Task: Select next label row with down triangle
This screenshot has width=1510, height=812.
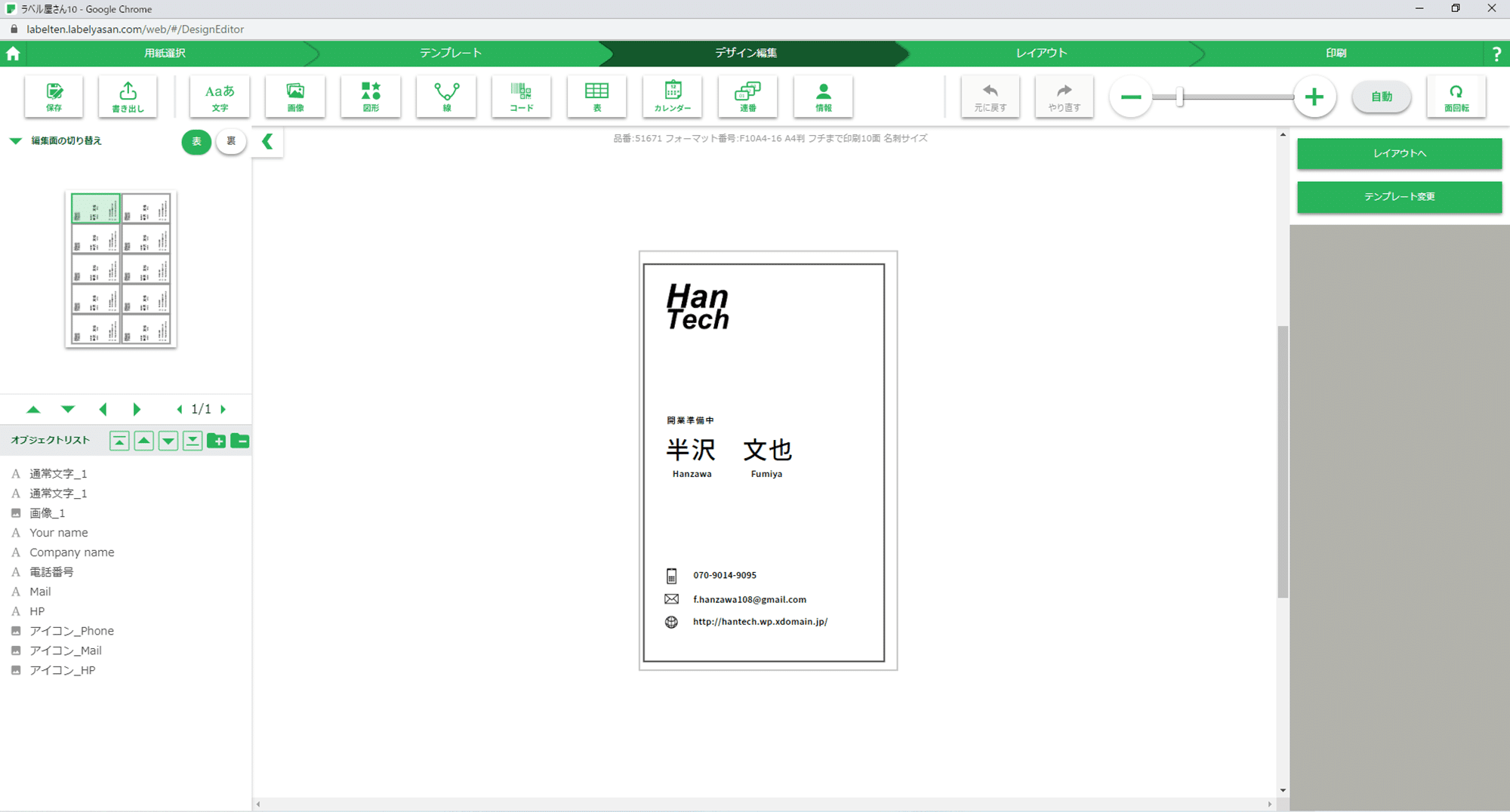Action: click(x=68, y=409)
